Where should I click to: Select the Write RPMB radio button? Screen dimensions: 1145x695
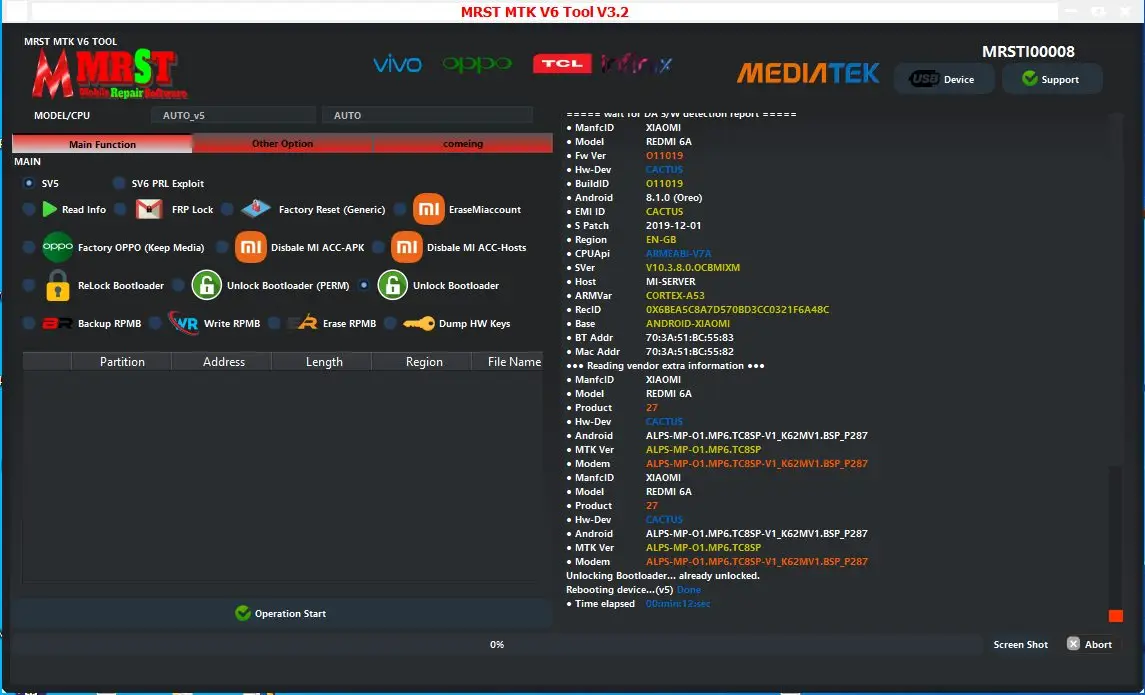(155, 323)
